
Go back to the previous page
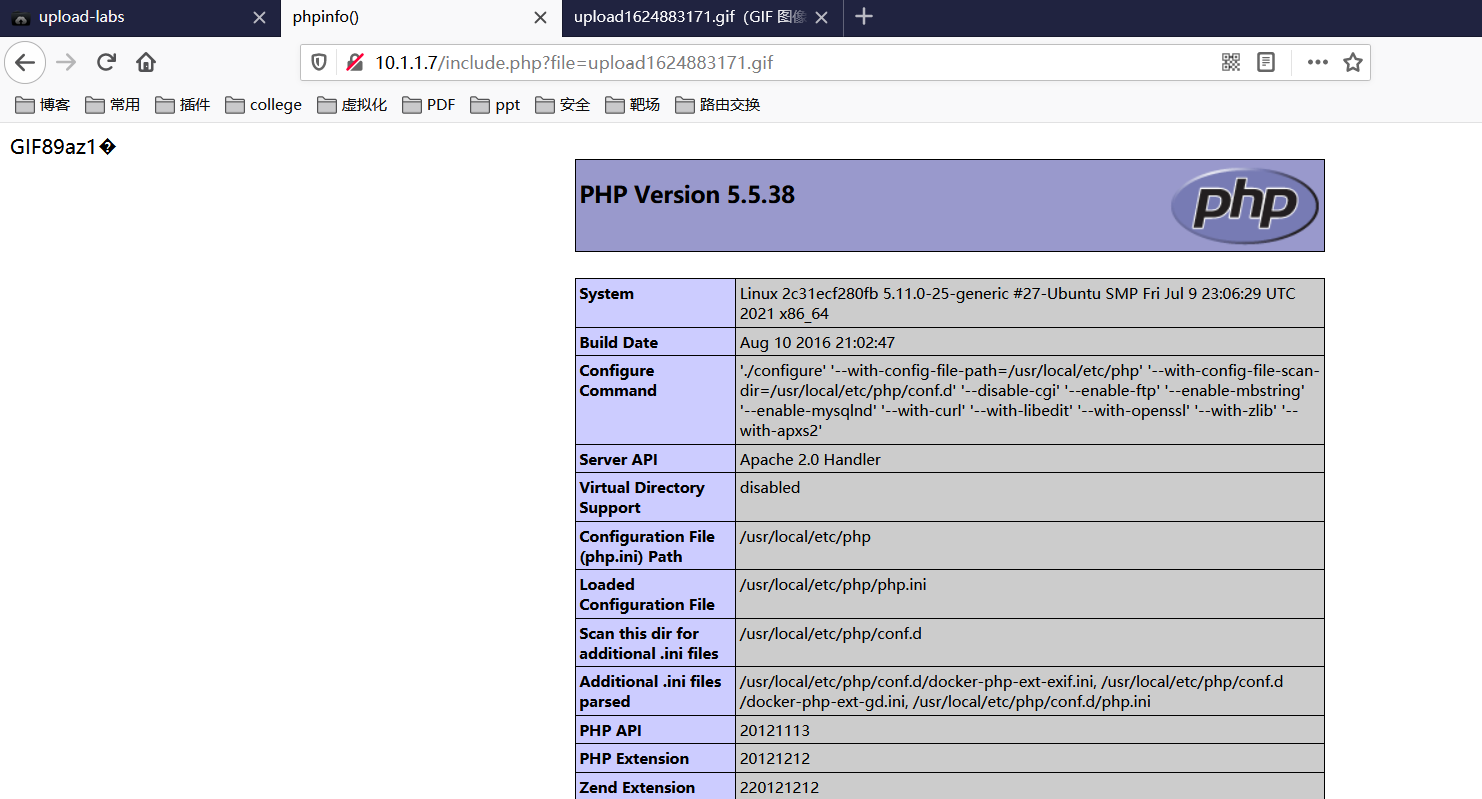pyautogui.click(x=25, y=62)
